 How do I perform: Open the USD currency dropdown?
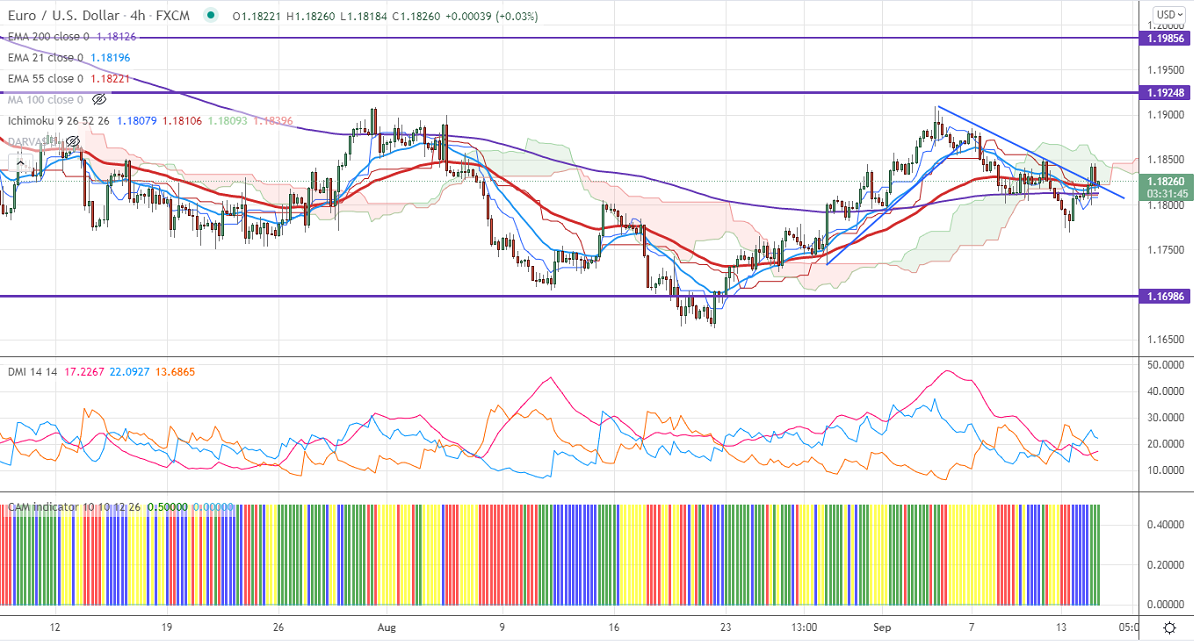[x=1169, y=14]
